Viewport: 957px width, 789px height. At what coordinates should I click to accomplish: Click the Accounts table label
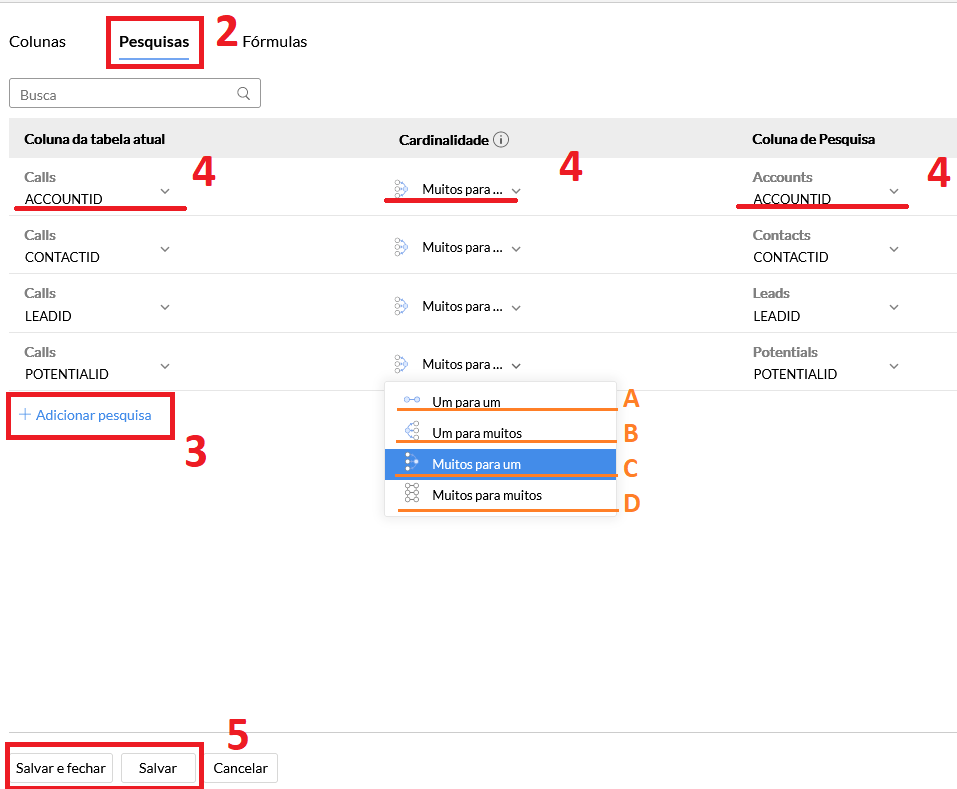[782, 177]
